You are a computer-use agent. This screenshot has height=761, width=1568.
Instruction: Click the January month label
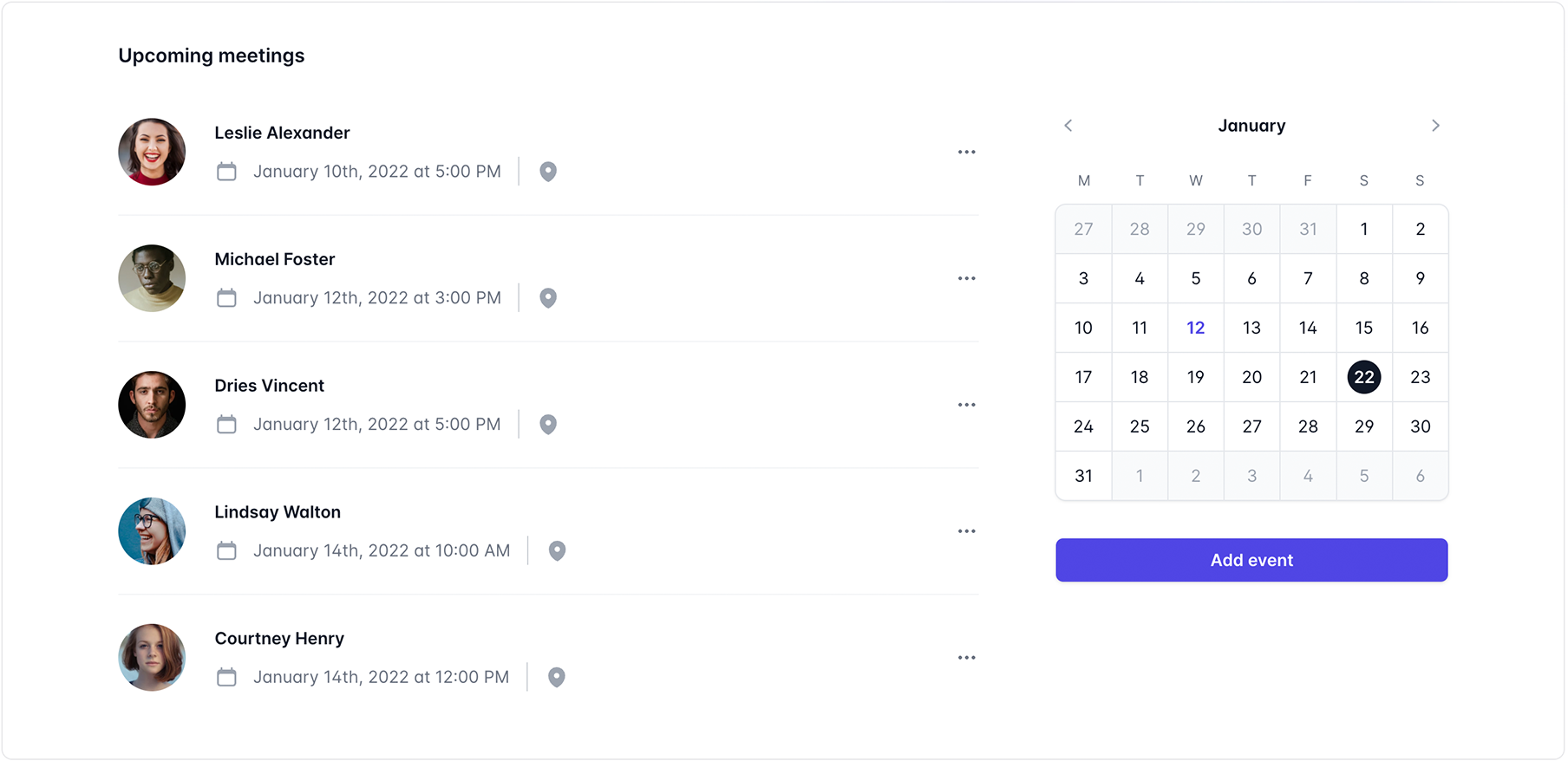[x=1251, y=126]
